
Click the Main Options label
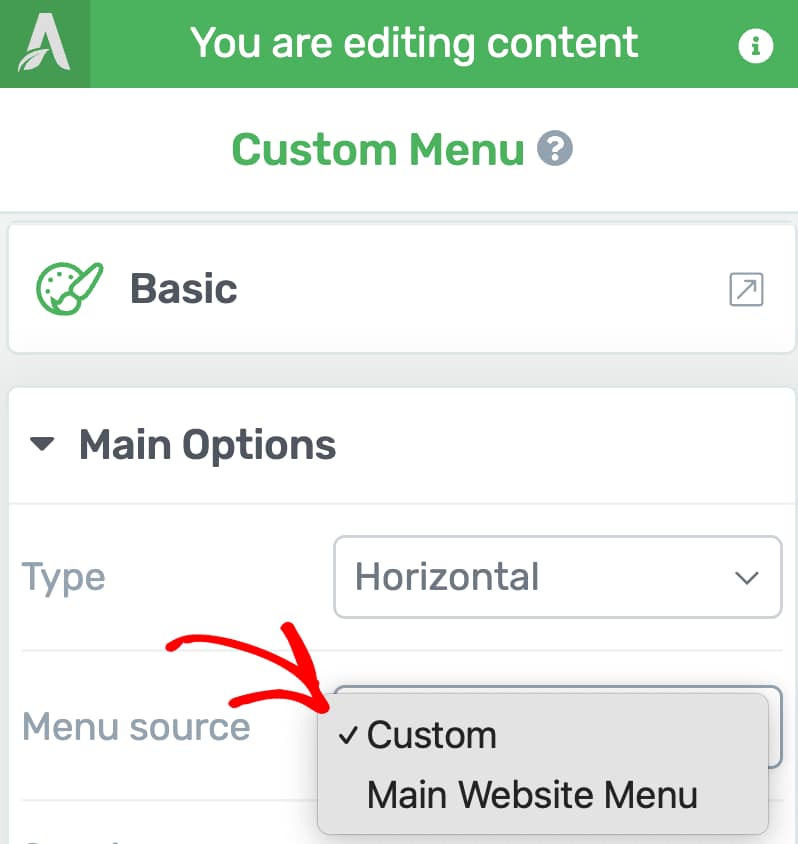[208, 444]
